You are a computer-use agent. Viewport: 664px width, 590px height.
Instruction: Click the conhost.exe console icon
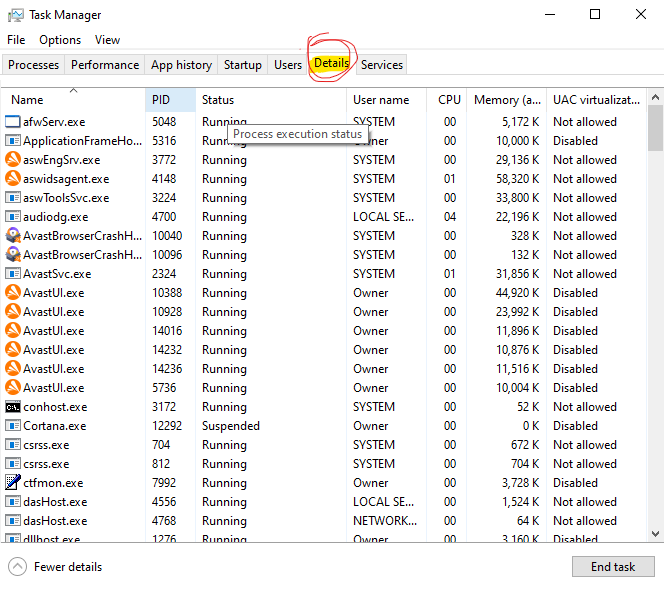coord(13,407)
